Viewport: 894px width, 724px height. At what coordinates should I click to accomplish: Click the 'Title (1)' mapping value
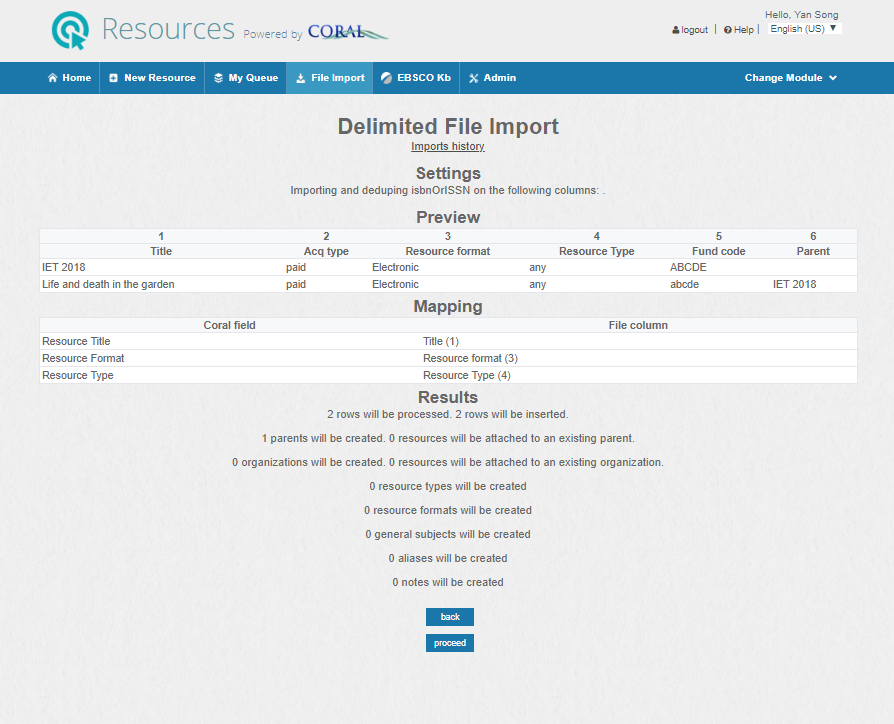click(441, 341)
